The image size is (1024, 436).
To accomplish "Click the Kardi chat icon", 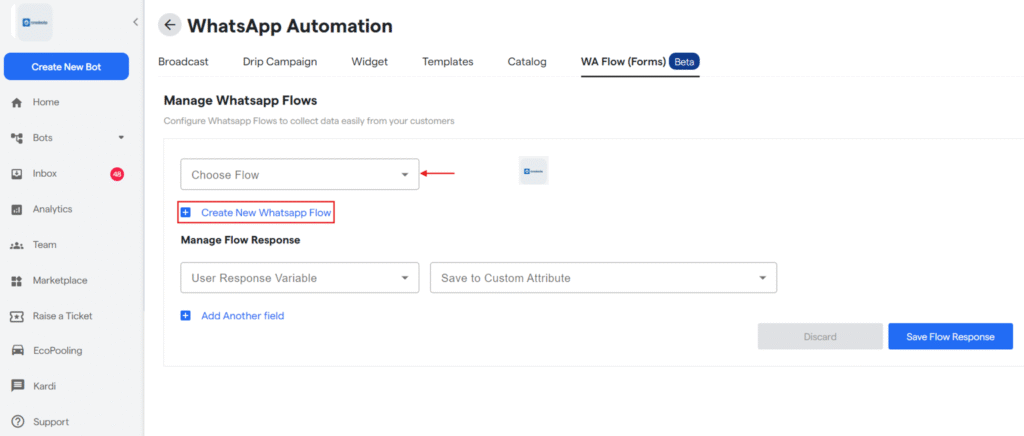I will (x=17, y=386).
